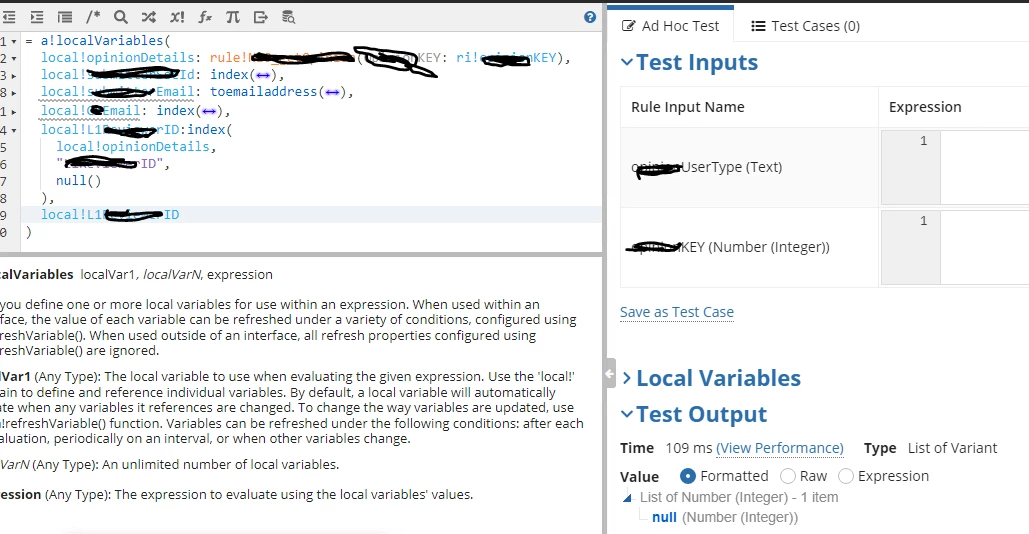Collapse code fold arrow on opinionDetails line

coord(14,59)
